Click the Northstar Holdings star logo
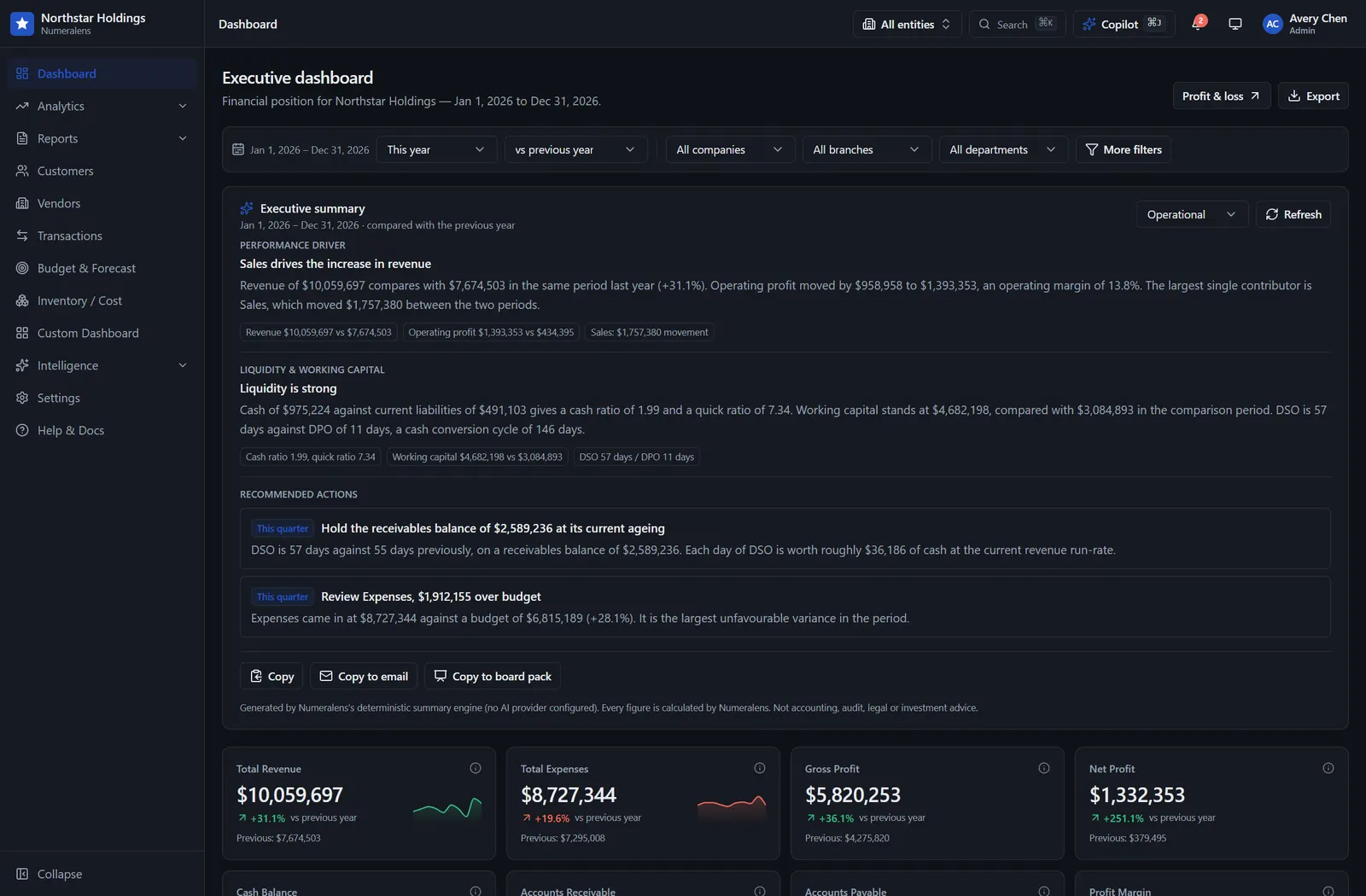The width and height of the screenshot is (1366, 896). [x=22, y=24]
